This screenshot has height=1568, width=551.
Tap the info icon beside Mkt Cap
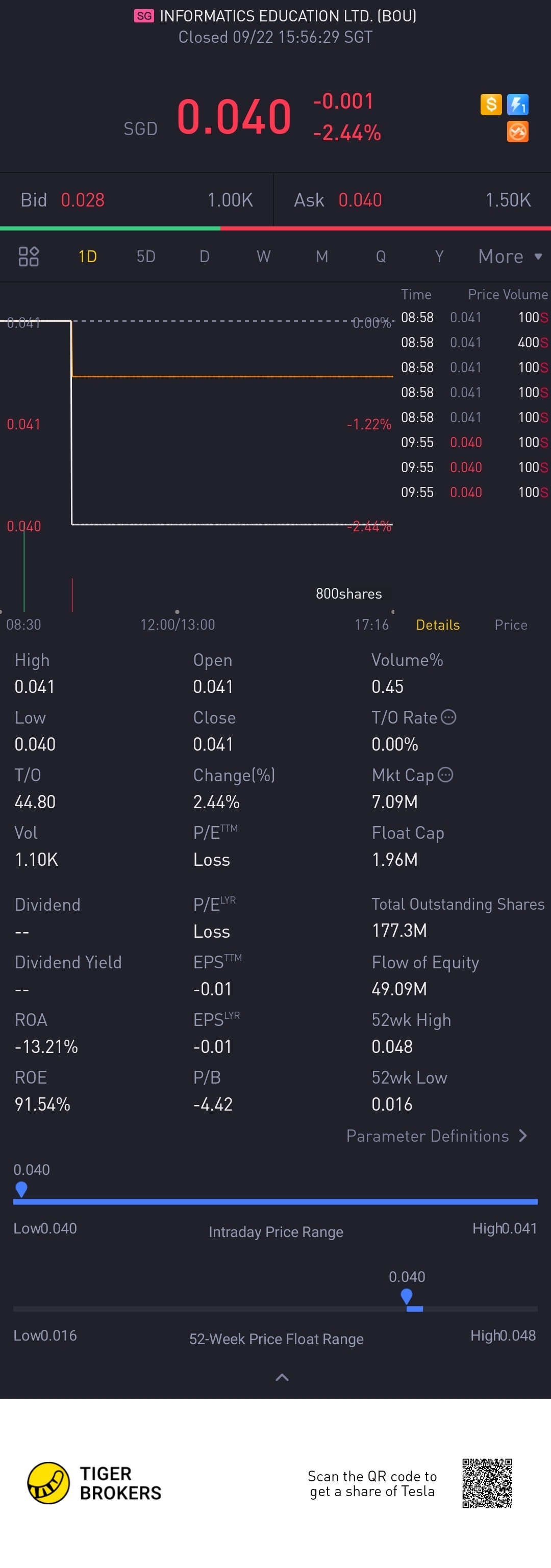pos(446,774)
